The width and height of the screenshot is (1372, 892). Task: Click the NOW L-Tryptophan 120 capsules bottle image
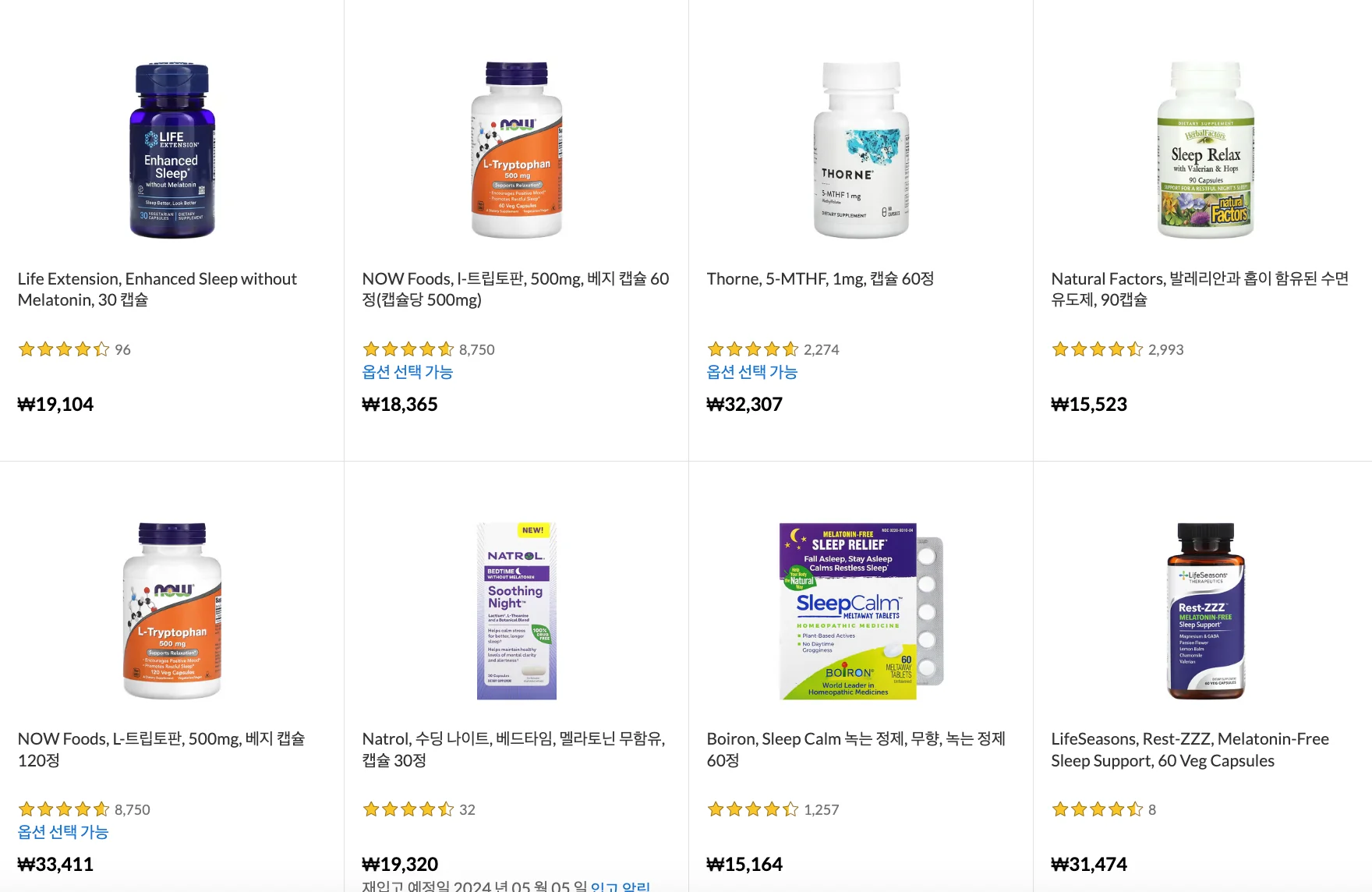point(171,611)
